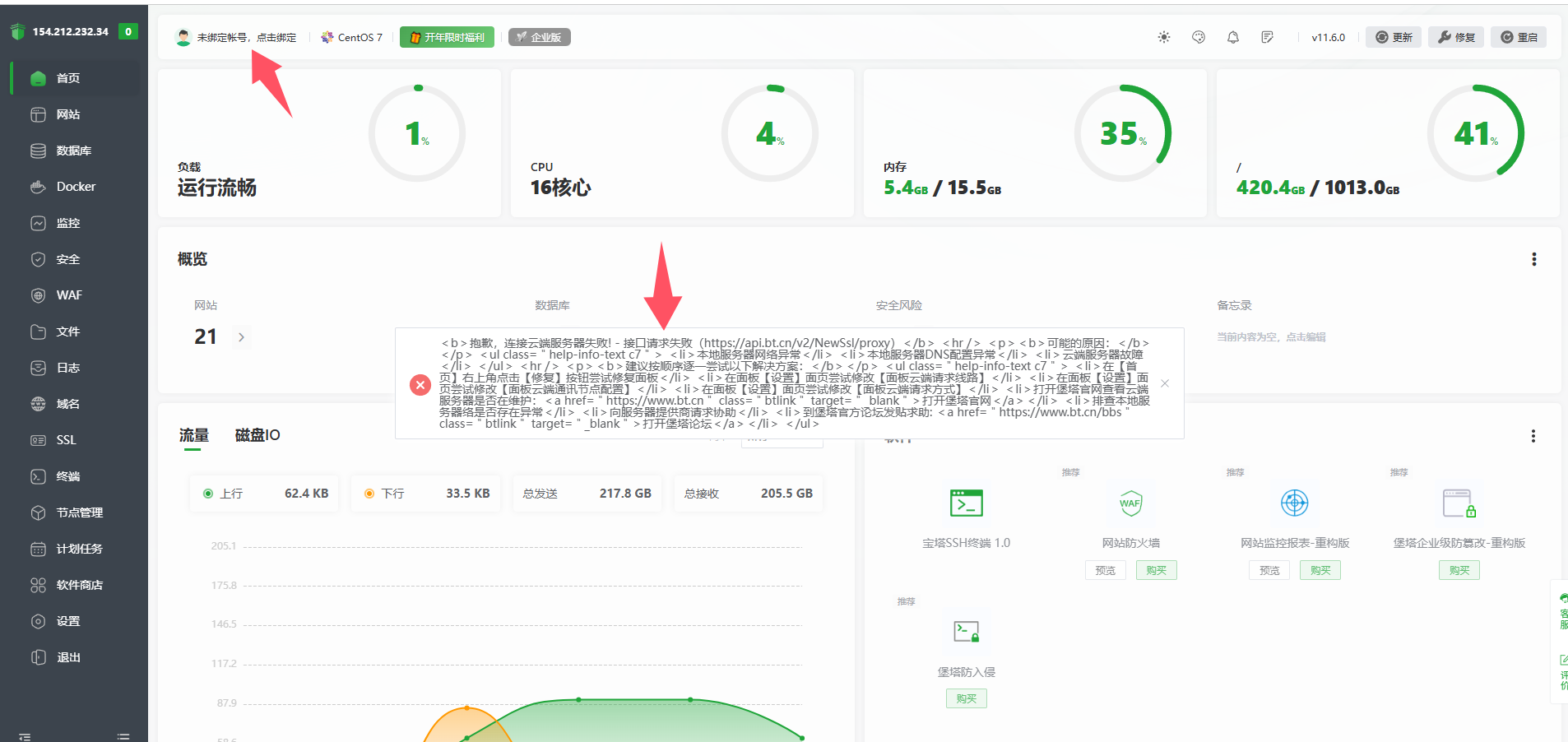Click the 计划任务 calendar icon
Viewport: 1568px width, 742px height.
point(38,549)
